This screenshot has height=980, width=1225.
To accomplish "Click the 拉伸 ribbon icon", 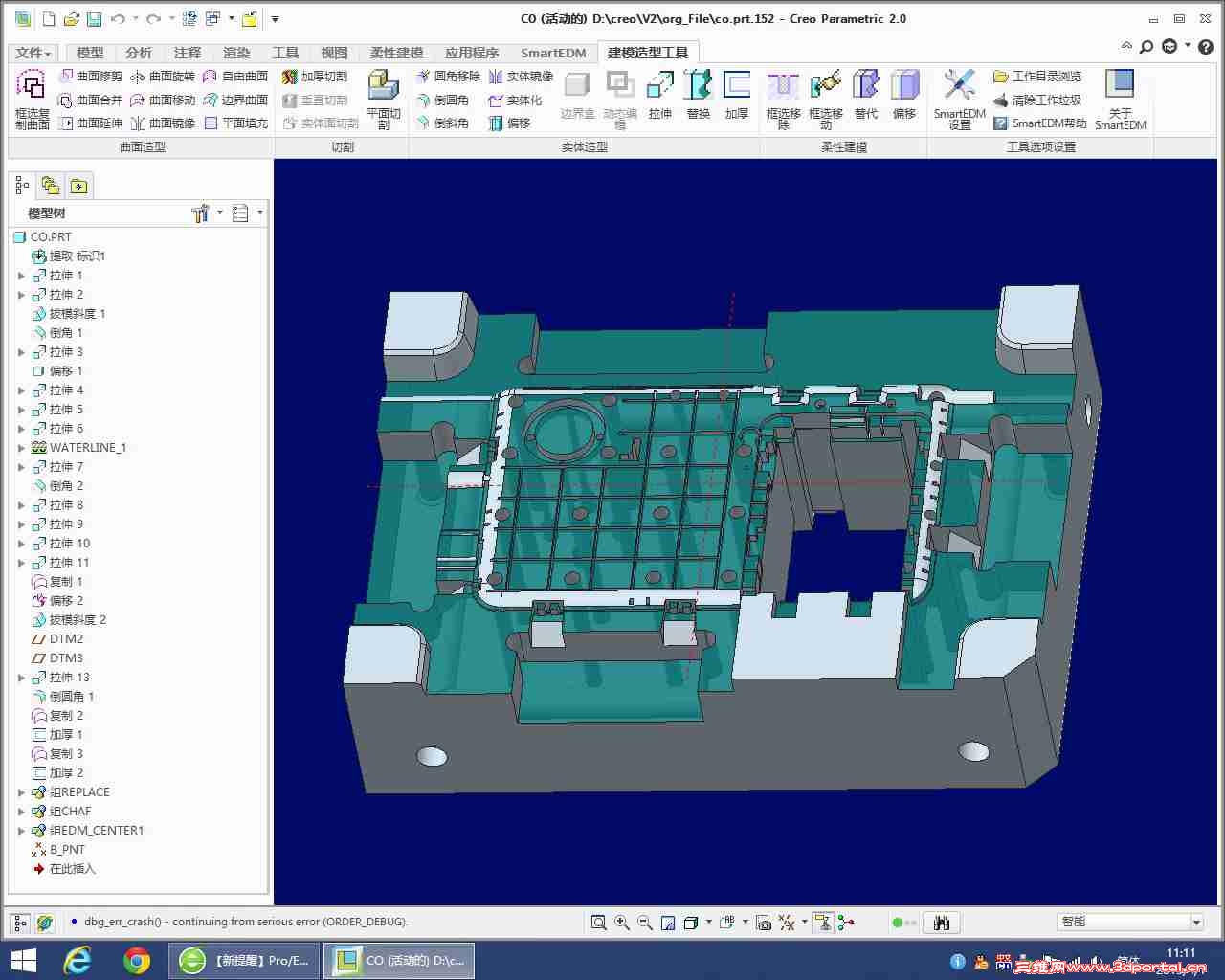I will 660,85.
